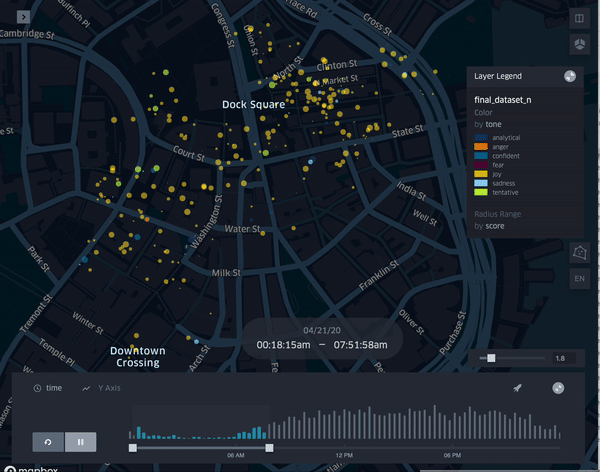Open playback speed rocket icon
The height and width of the screenshot is (472, 600).
click(517, 388)
